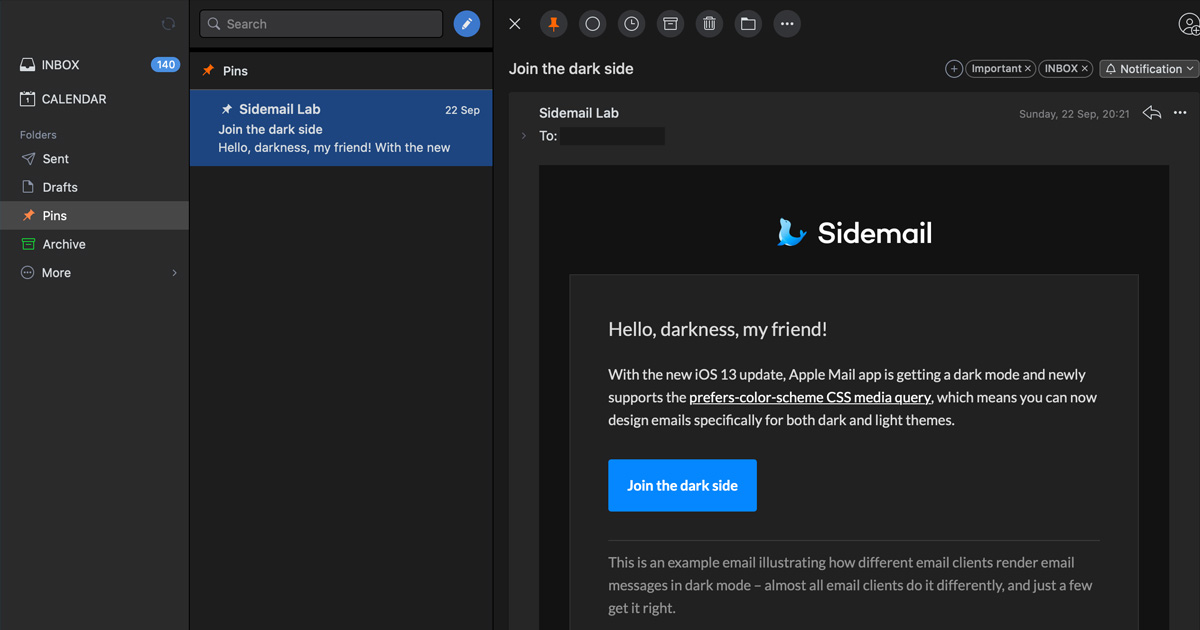Click the Folders section heading
Viewport: 1200px width, 630px height.
click(38, 135)
